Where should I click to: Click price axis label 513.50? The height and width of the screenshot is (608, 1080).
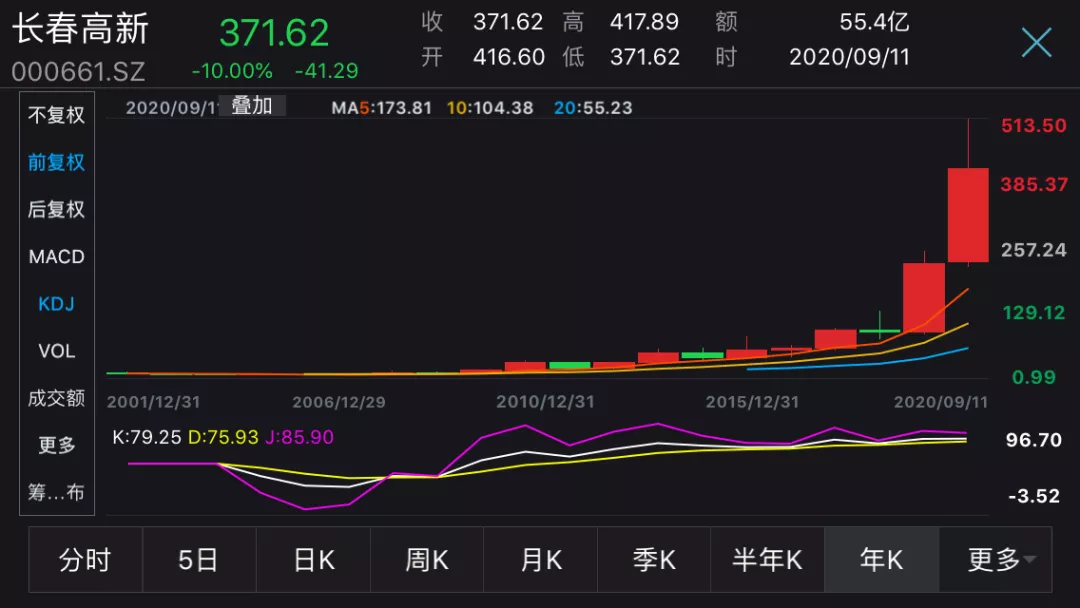1033,126
